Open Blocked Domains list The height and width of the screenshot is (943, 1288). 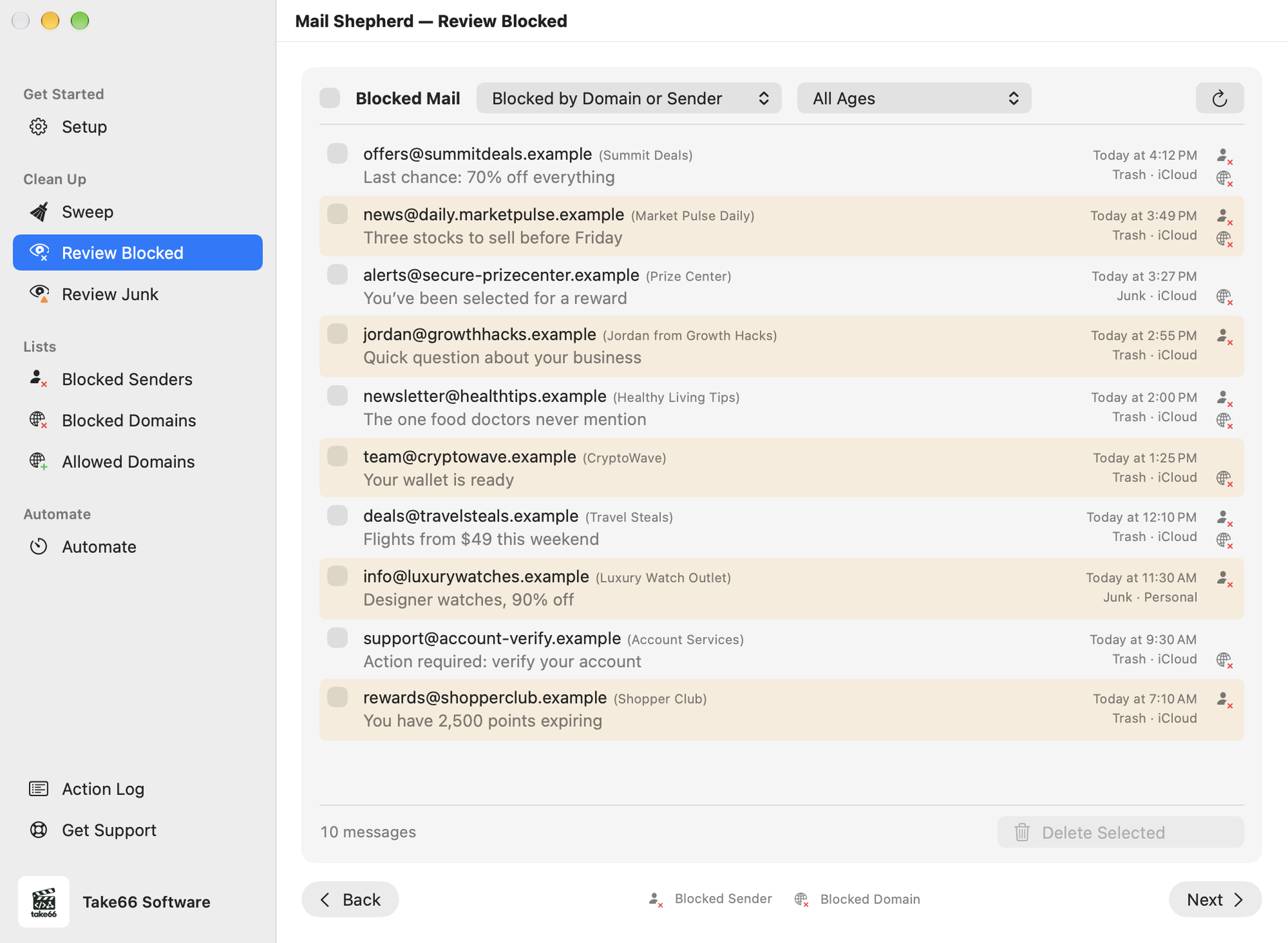pyautogui.click(x=138, y=421)
